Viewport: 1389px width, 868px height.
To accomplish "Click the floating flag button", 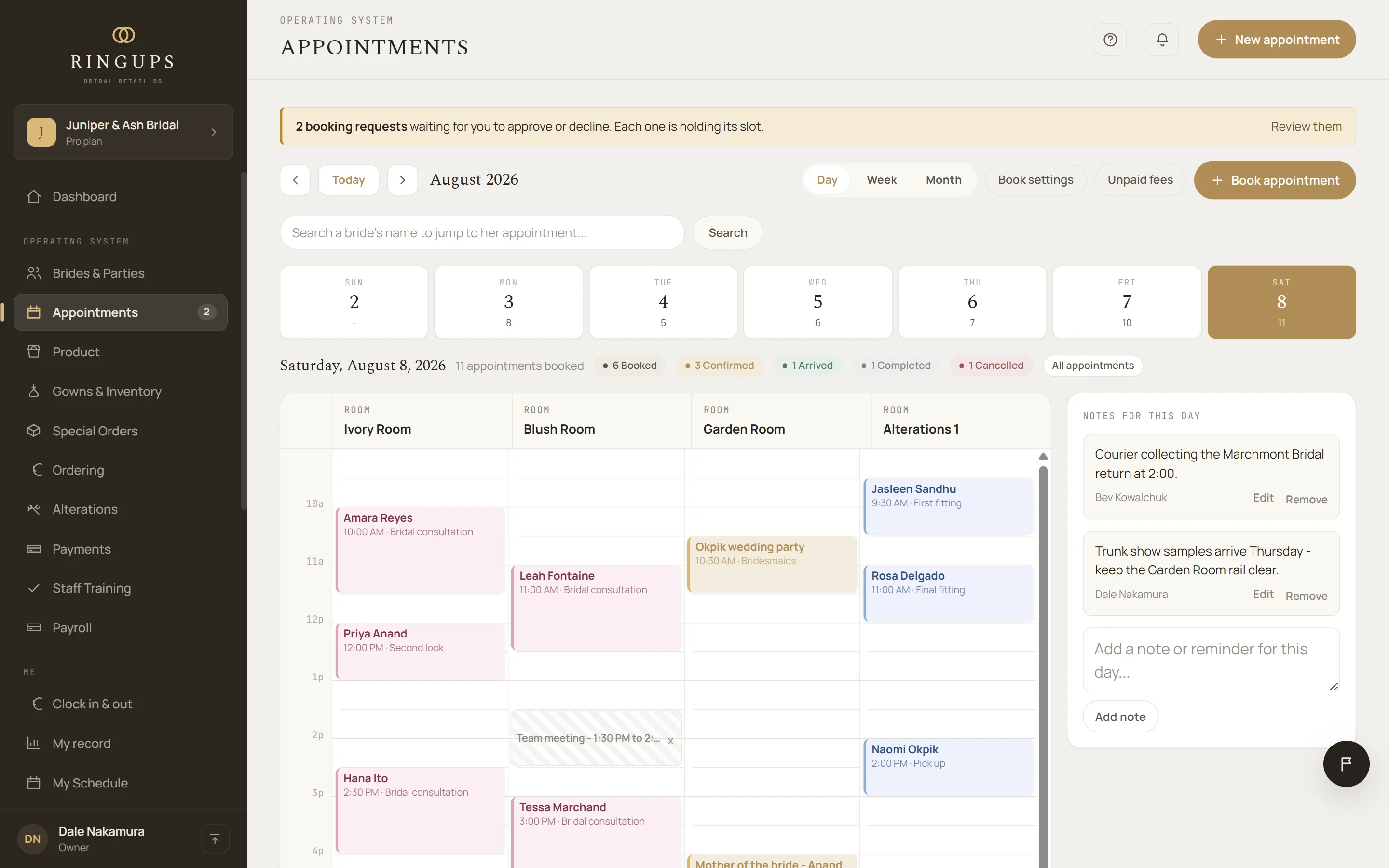I will (1346, 763).
